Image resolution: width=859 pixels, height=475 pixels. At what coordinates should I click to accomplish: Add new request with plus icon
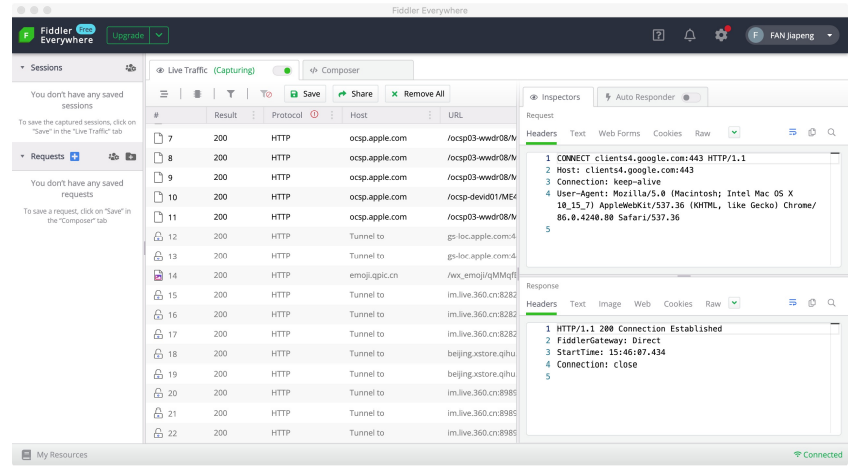point(75,157)
